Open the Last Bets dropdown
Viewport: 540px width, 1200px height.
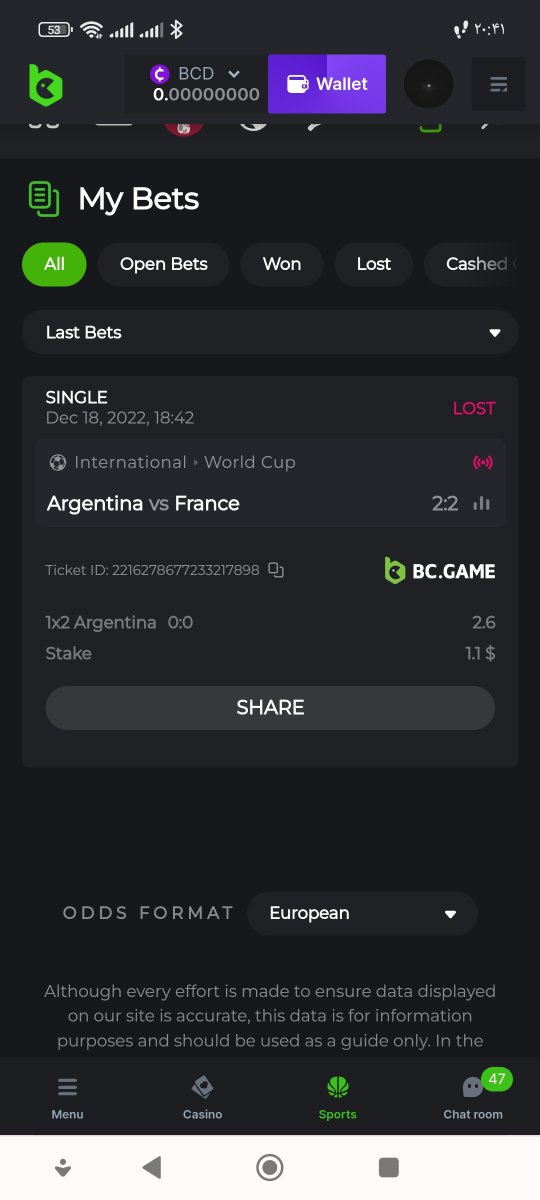(x=270, y=332)
